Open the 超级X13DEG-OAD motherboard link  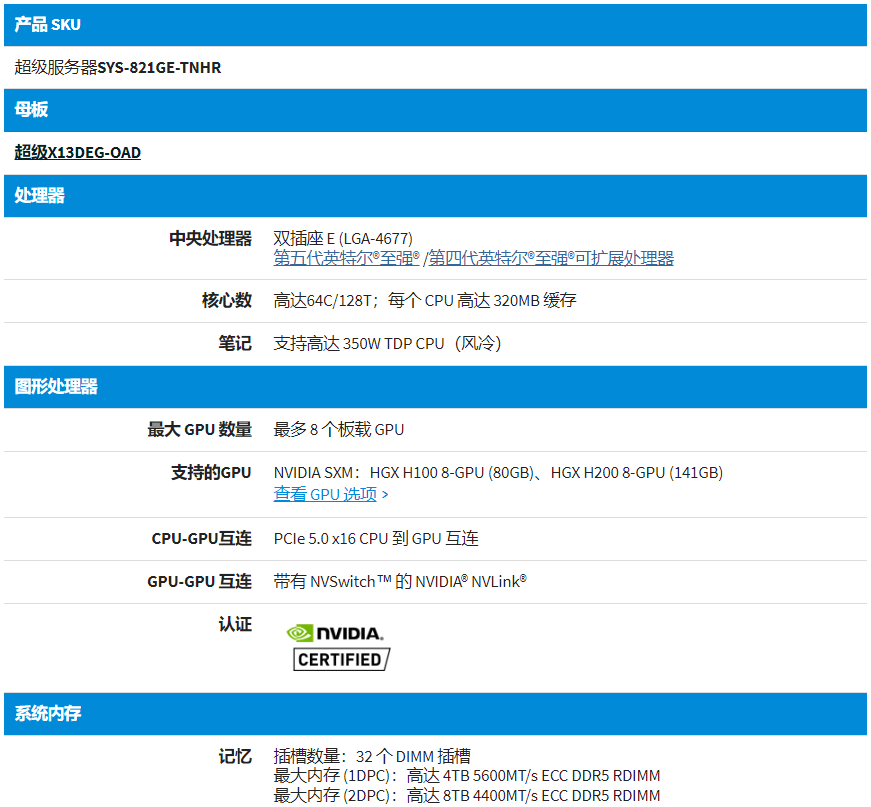pos(78,152)
